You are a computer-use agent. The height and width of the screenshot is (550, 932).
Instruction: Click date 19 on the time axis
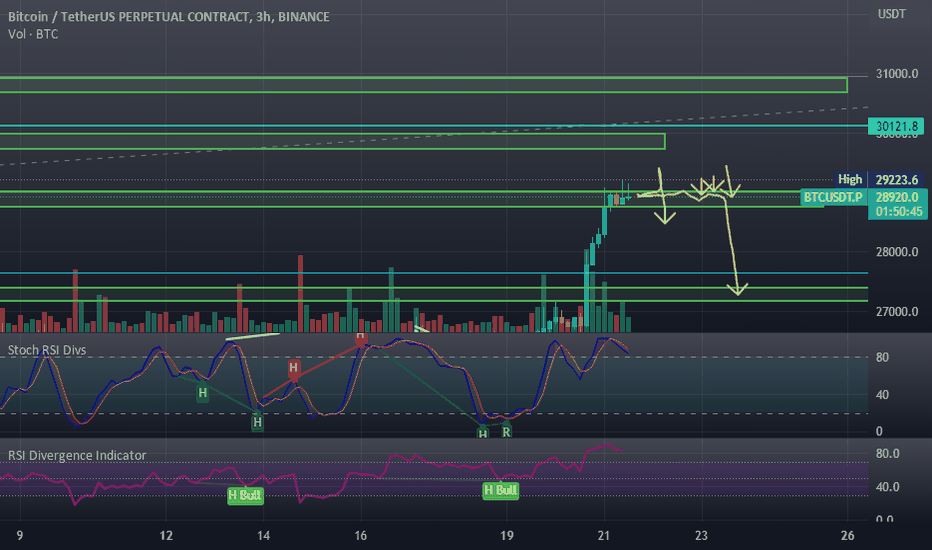click(x=506, y=535)
